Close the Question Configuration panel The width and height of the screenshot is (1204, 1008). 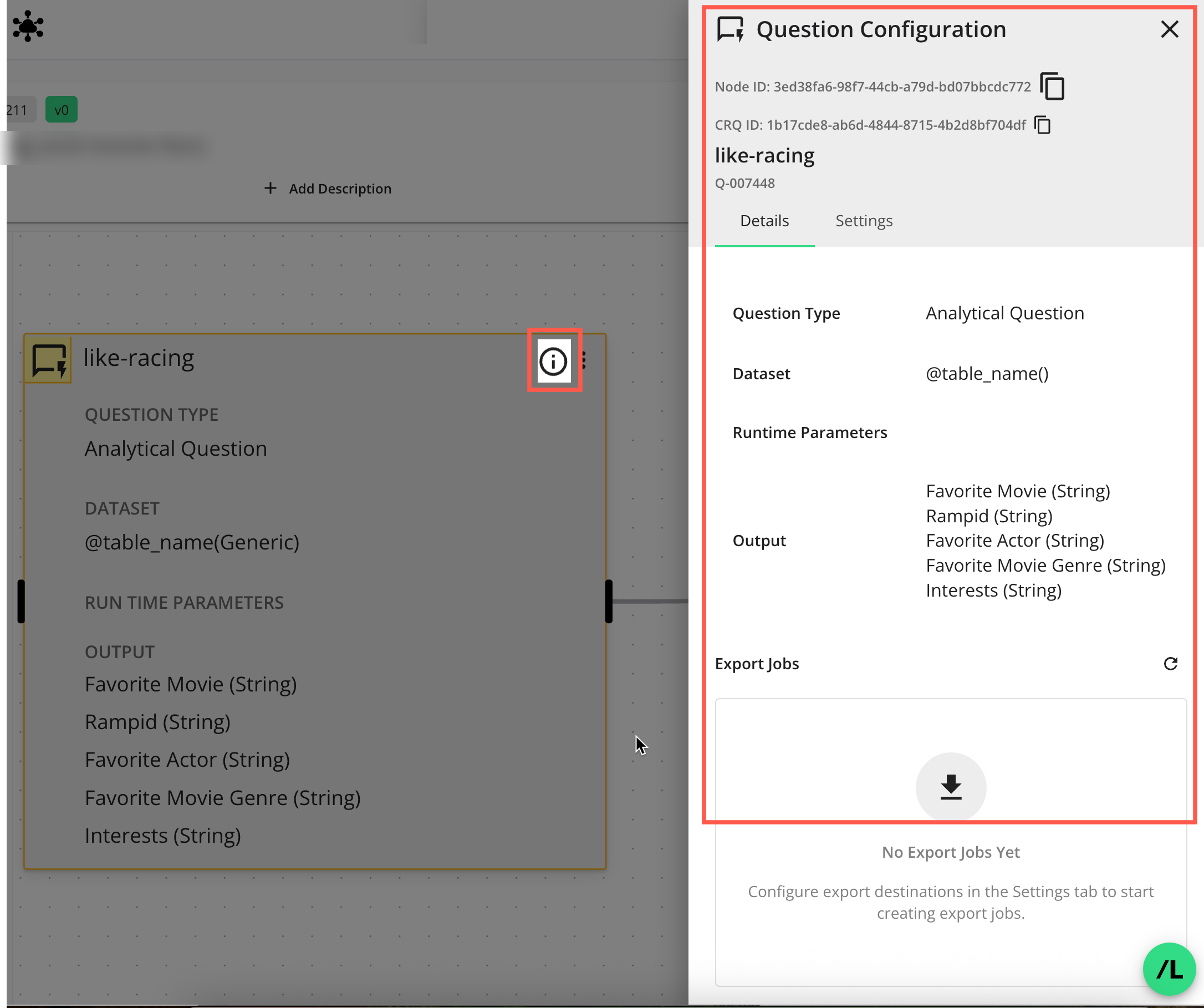pos(1169,29)
